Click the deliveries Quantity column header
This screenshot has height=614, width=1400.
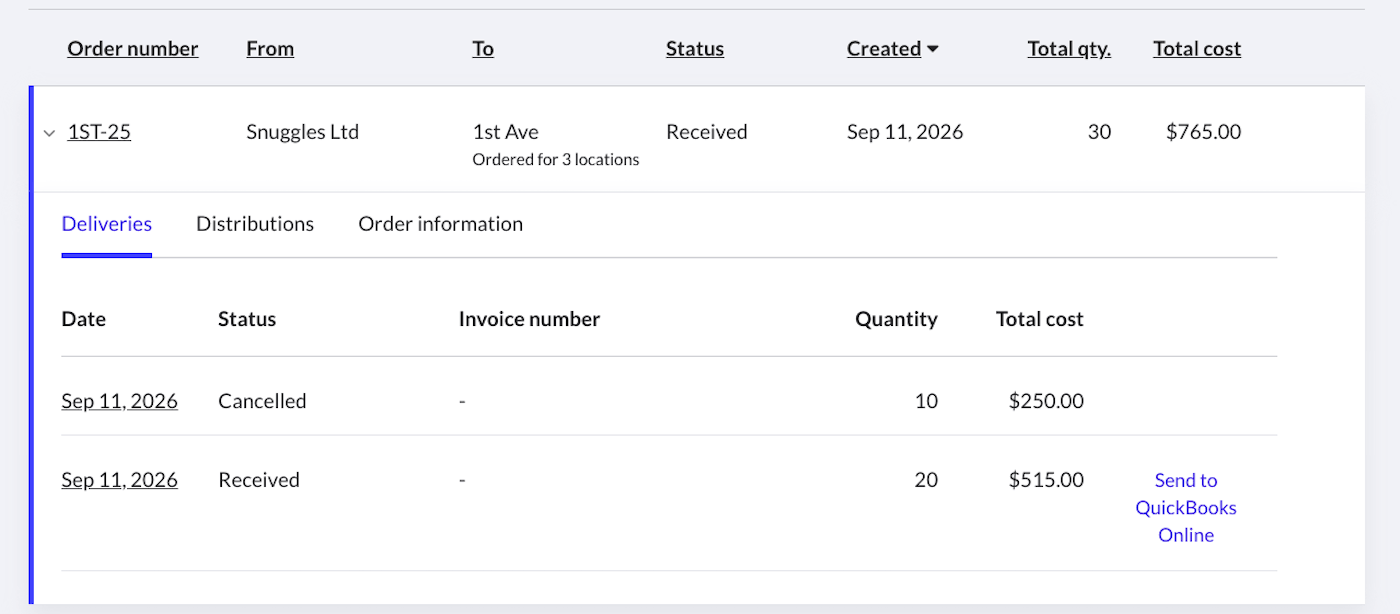[897, 320]
